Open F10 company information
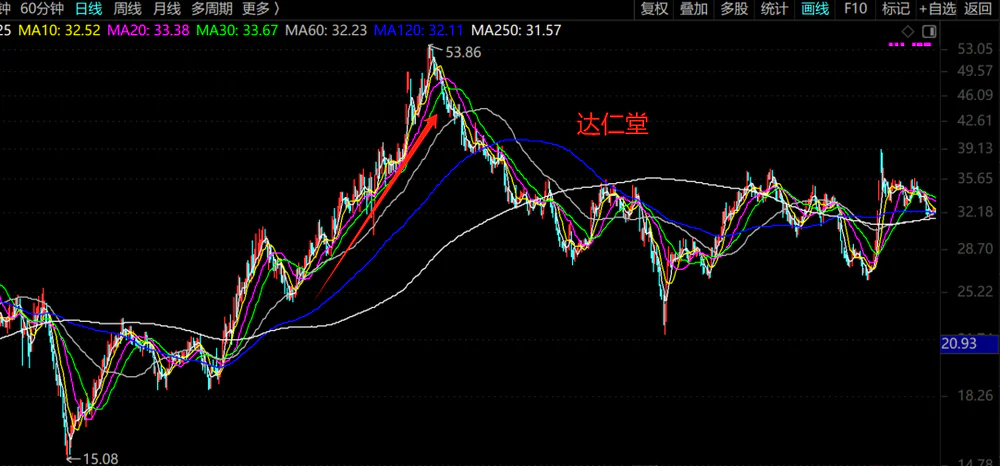The image size is (1000, 466). (x=856, y=9)
